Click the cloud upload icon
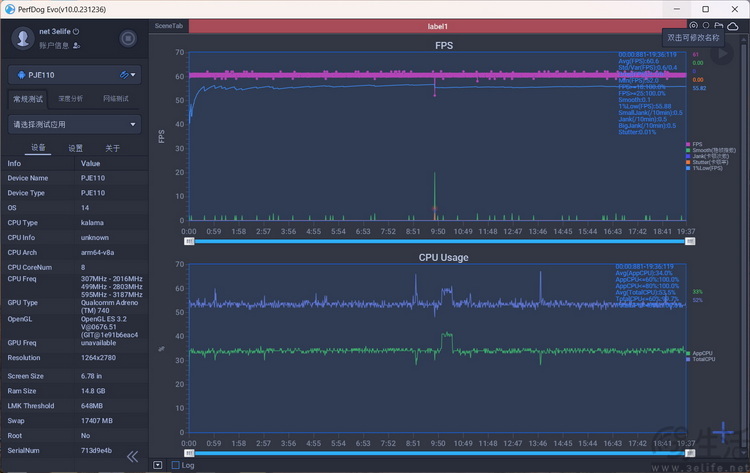This screenshot has height=473, width=750. 733,26
